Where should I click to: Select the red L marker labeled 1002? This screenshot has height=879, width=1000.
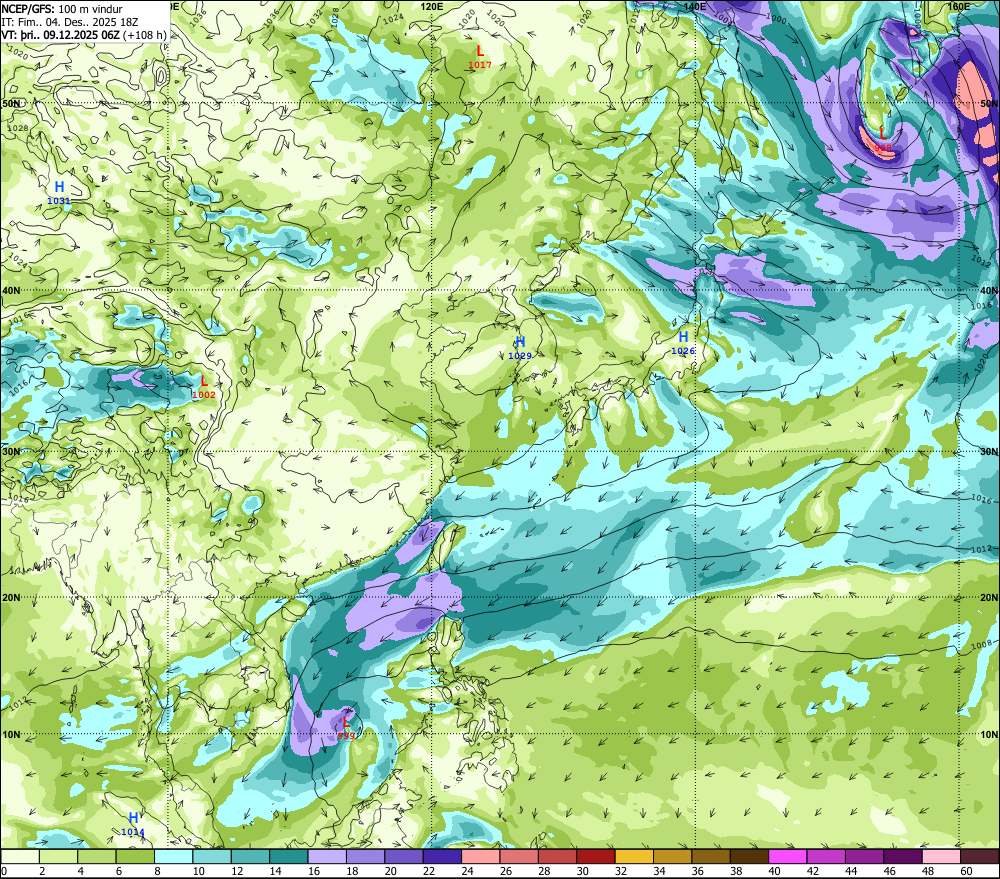pos(203,381)
